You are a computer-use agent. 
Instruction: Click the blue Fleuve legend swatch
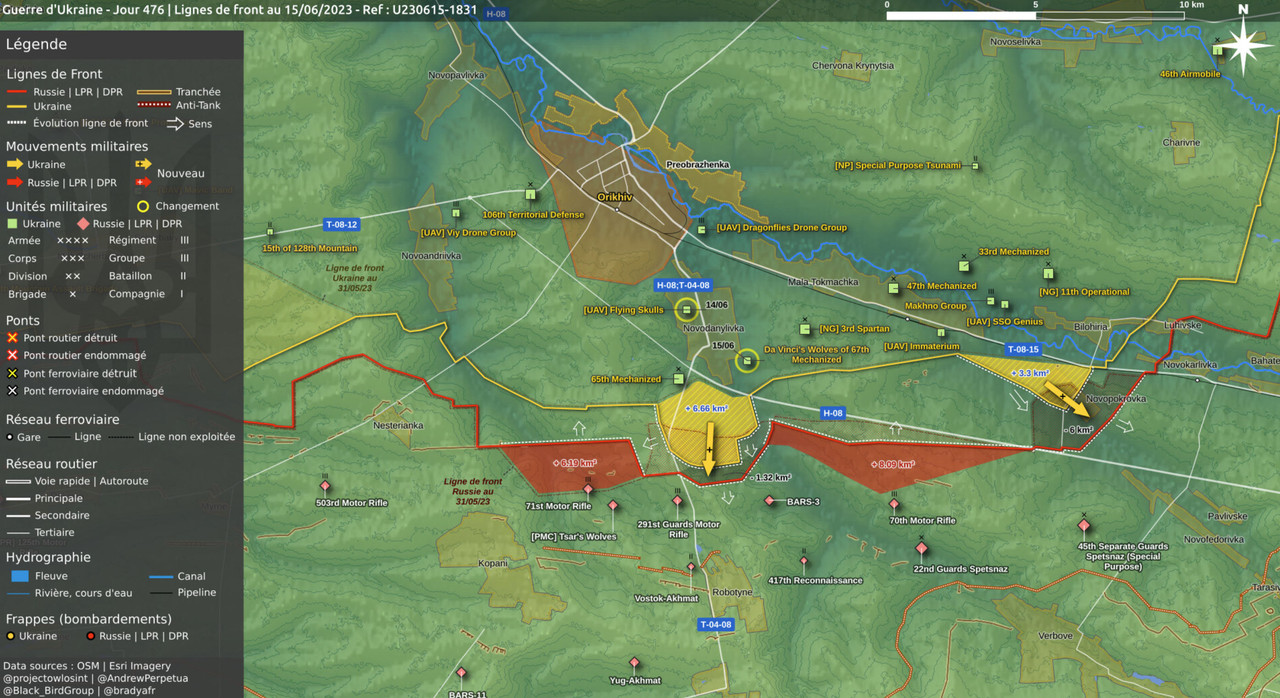19,576
